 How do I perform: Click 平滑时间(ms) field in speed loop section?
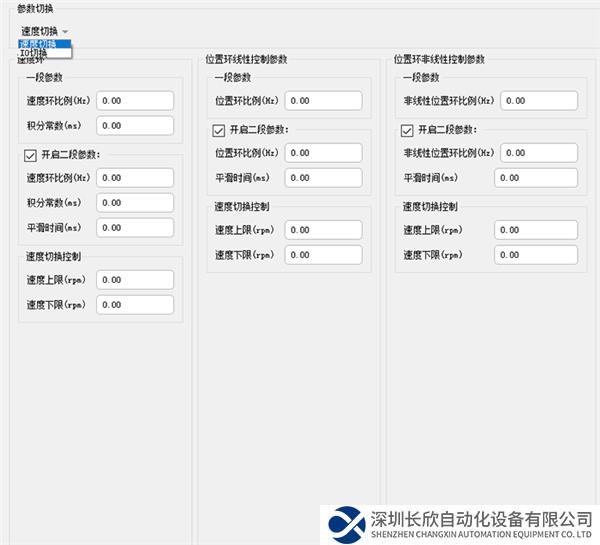click(135, 228)
